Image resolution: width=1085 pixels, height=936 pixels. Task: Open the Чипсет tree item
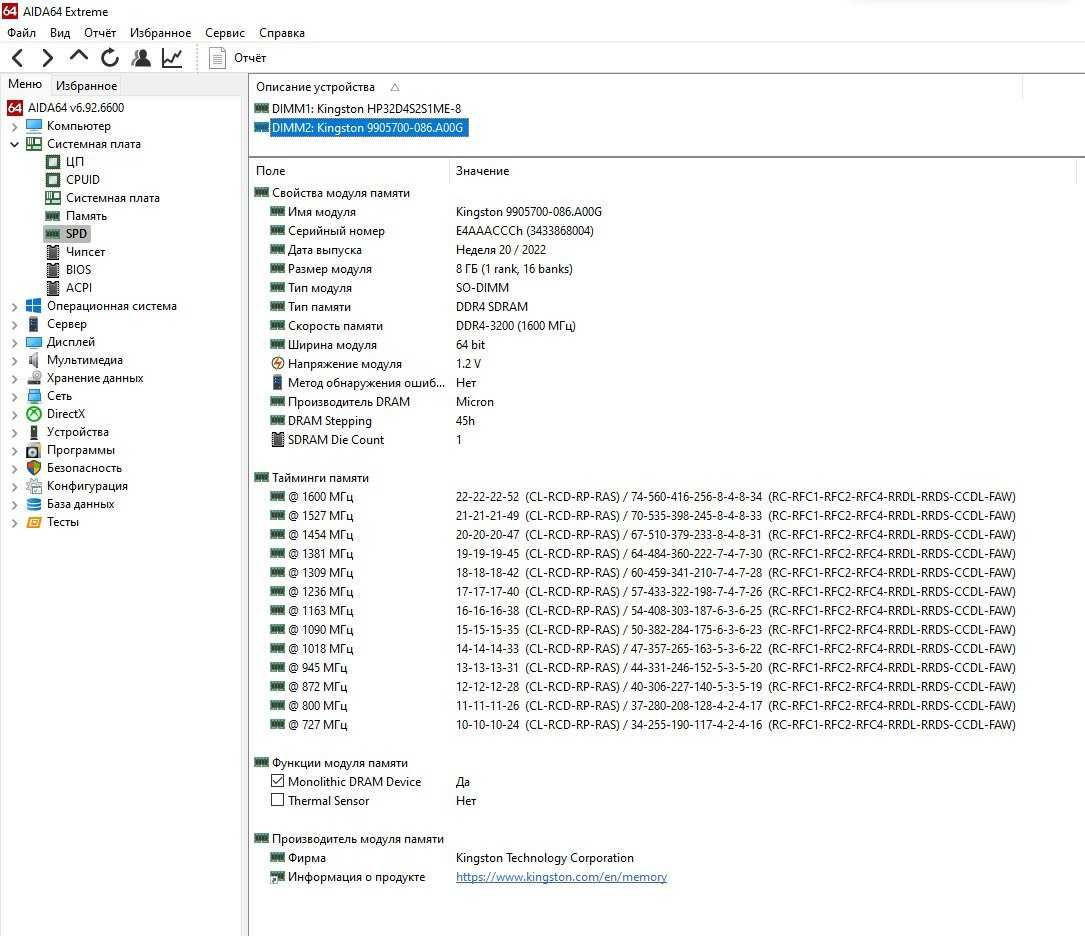coord(85,252)
